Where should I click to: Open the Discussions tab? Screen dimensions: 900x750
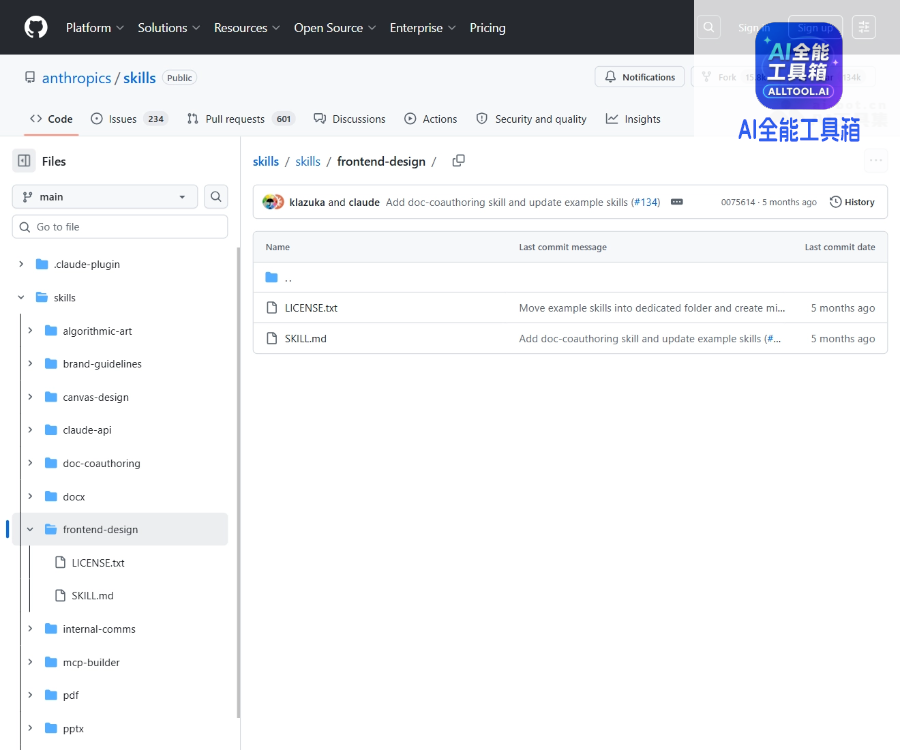tap(350, 119)
